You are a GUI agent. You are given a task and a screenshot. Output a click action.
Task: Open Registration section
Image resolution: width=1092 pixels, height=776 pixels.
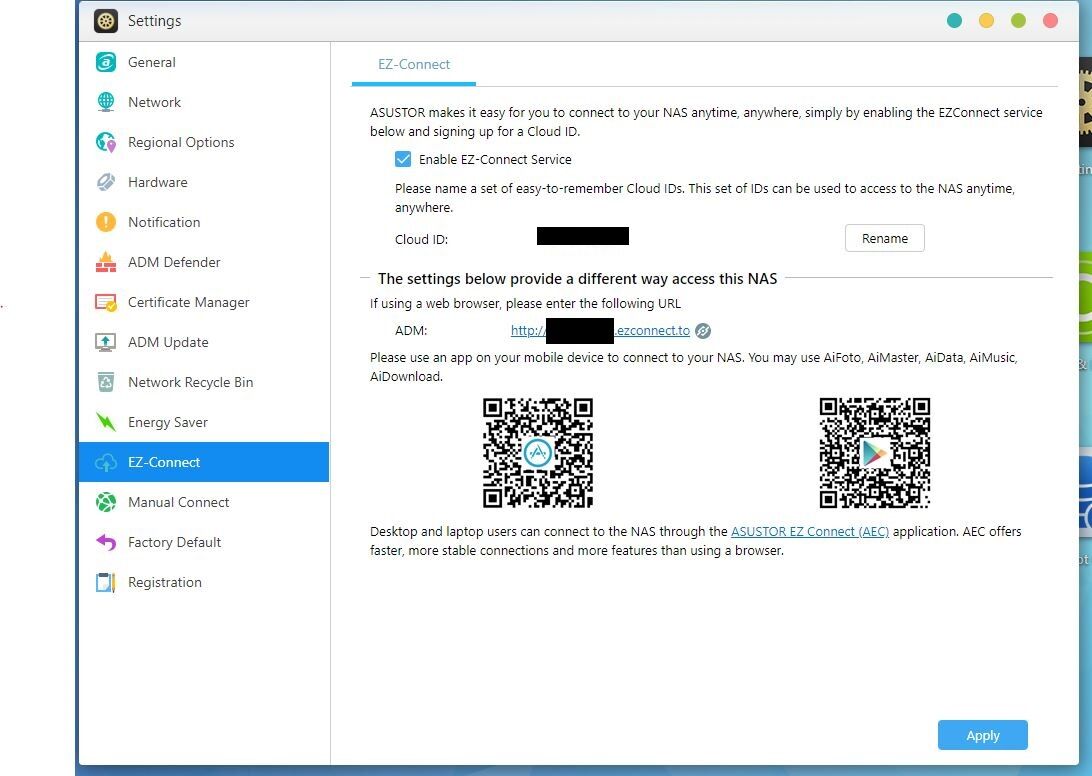[204, 582]
